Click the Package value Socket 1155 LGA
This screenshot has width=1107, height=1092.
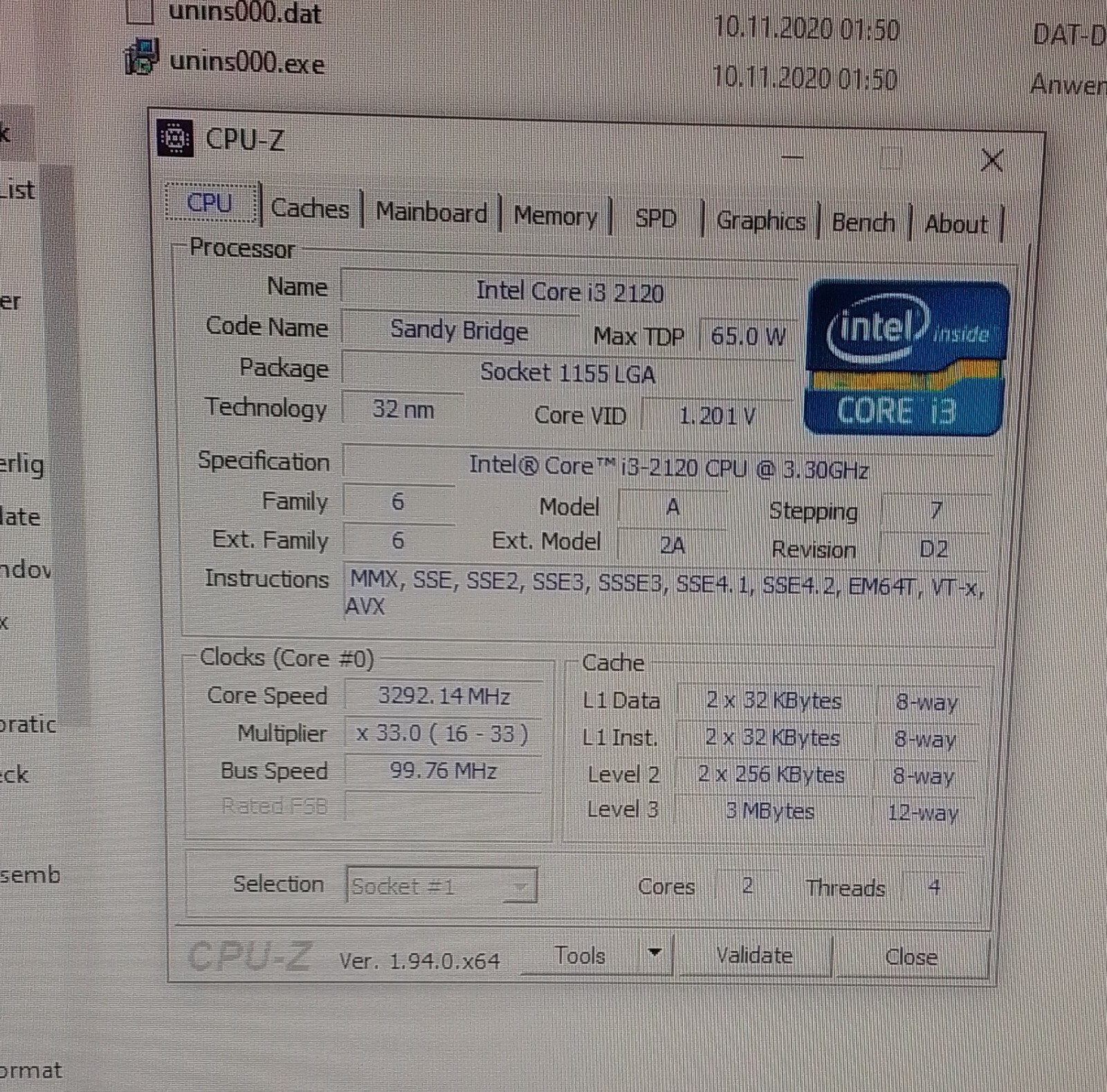pos(567,373)
